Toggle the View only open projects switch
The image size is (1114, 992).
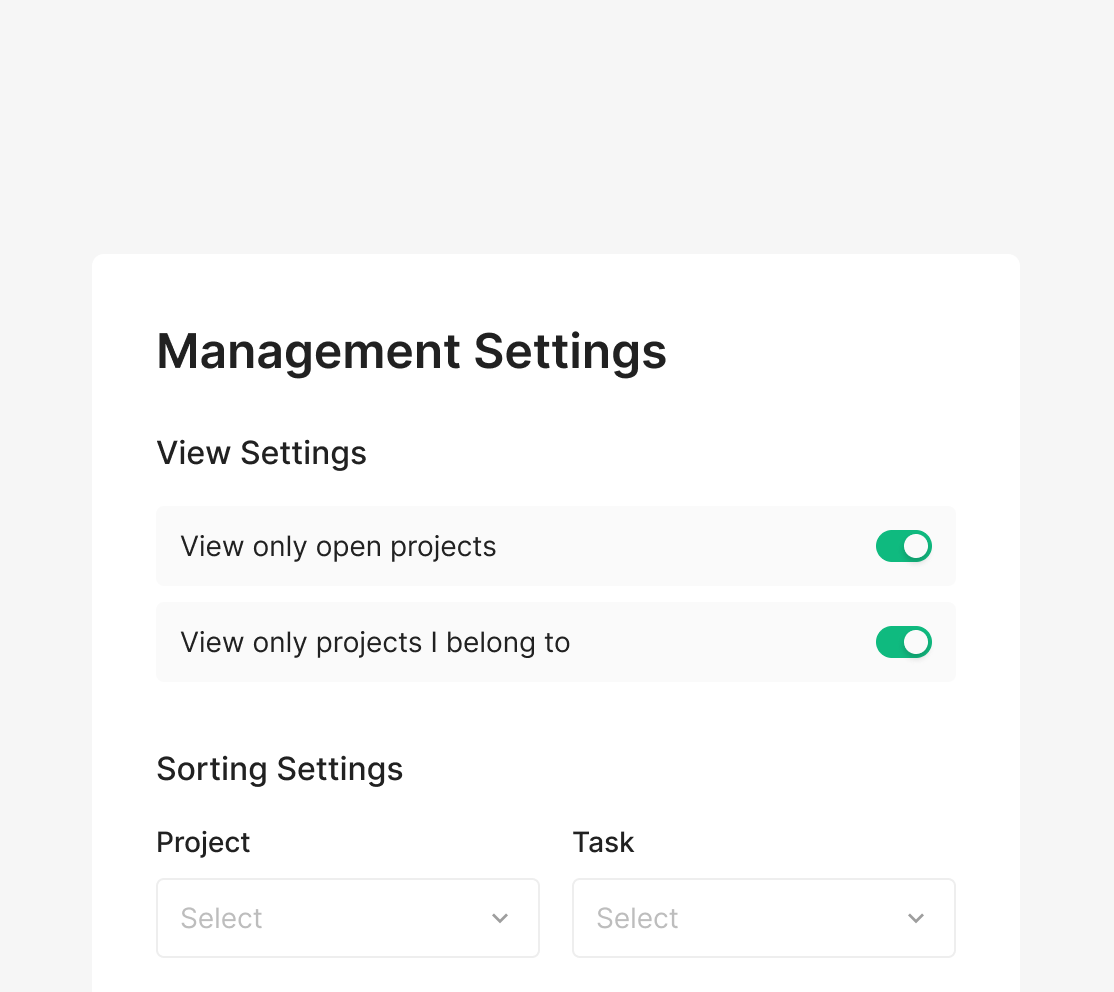(903, 546)
